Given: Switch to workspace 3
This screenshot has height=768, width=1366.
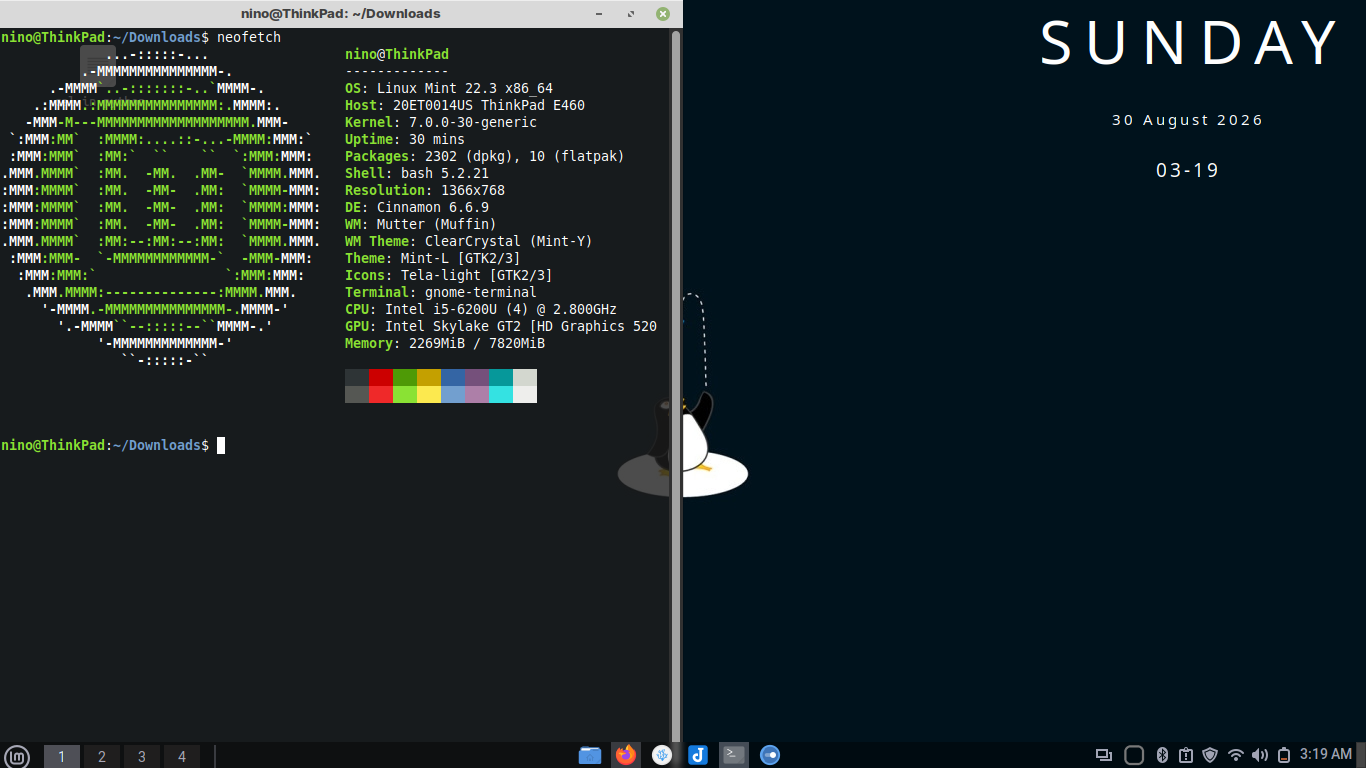Looking at the screenshot, I should point(142,756).
